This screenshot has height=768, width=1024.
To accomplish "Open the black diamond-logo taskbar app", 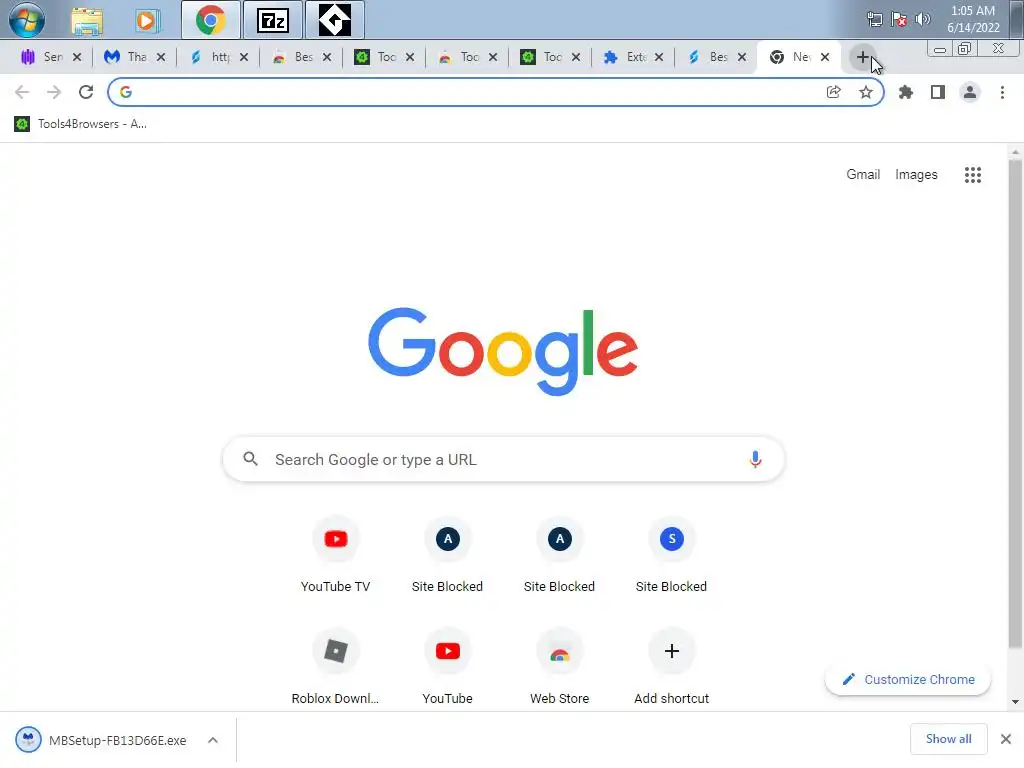I will click(334, 20).
